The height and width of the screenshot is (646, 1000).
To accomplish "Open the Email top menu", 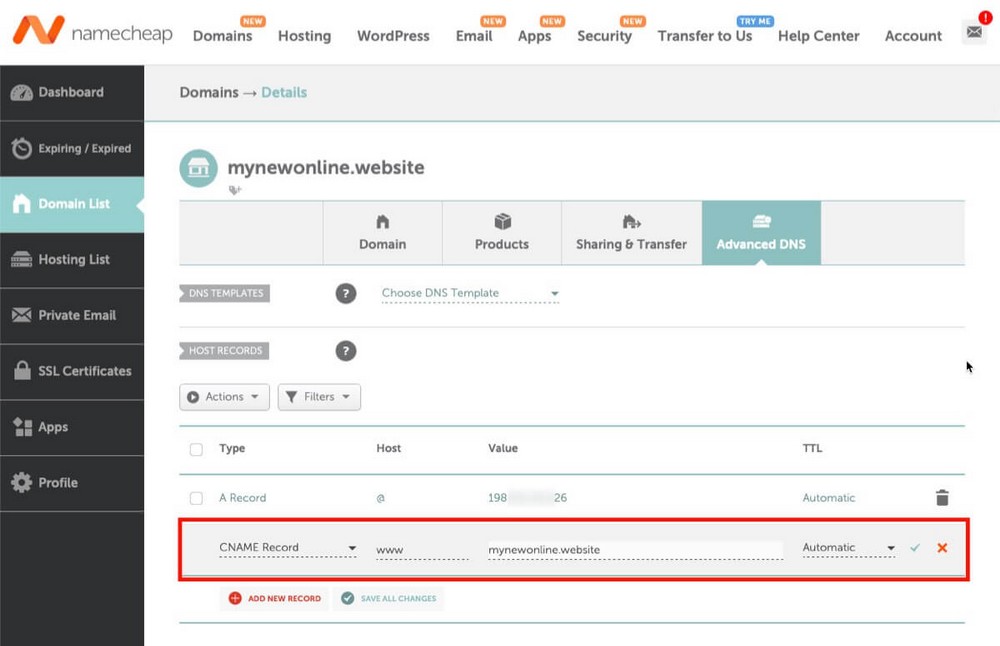I will click(474, 36).
